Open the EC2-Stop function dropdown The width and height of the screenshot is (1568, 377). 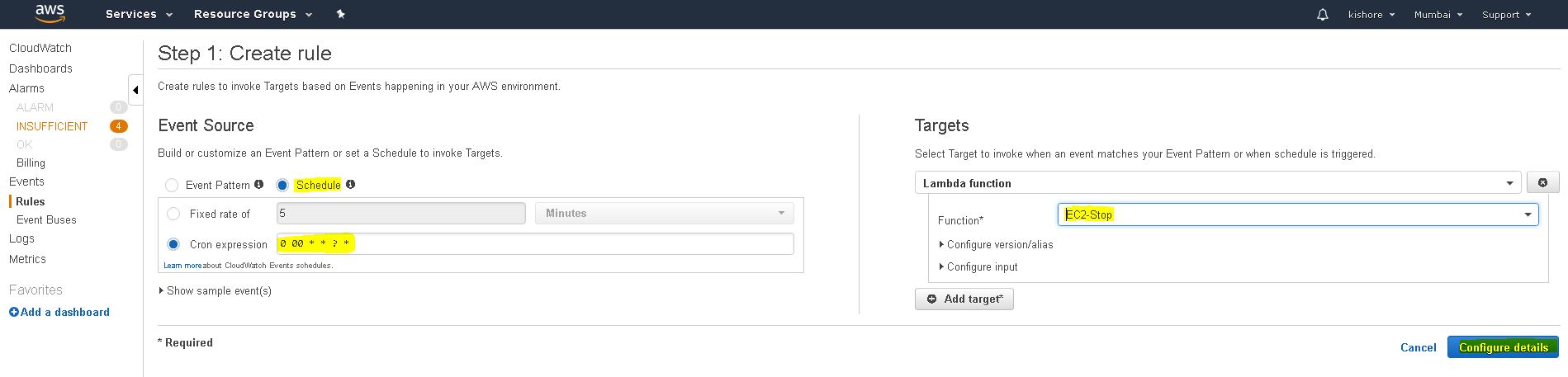tap(1297, 215)
